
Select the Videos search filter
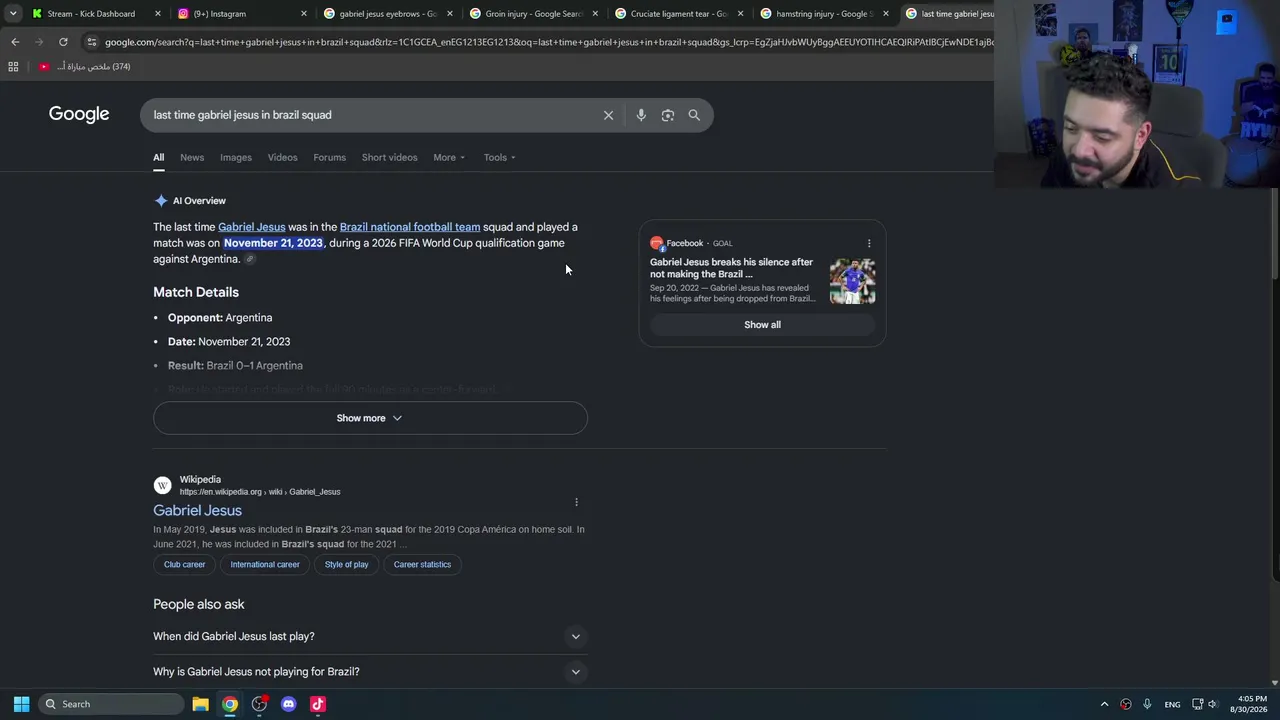282,157
